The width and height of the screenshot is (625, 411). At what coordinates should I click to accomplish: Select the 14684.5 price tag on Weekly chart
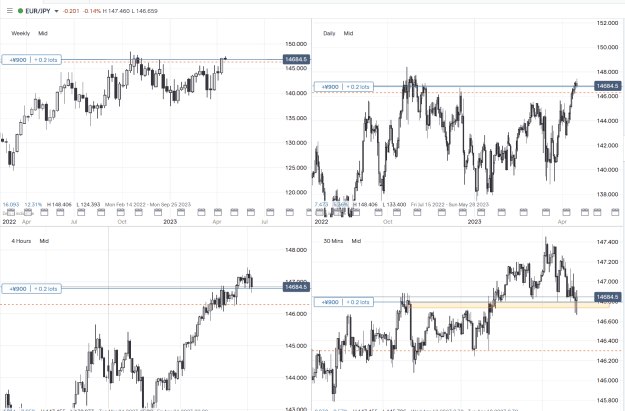point(296,59)
